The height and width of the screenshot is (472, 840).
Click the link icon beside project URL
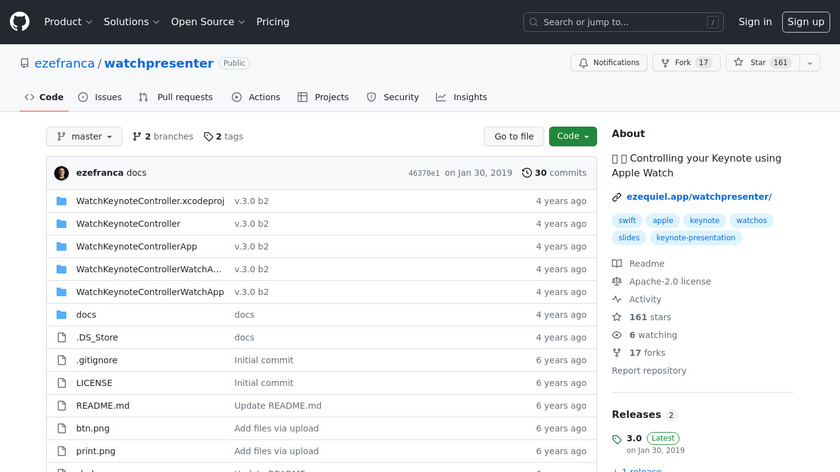pos(617,197)
